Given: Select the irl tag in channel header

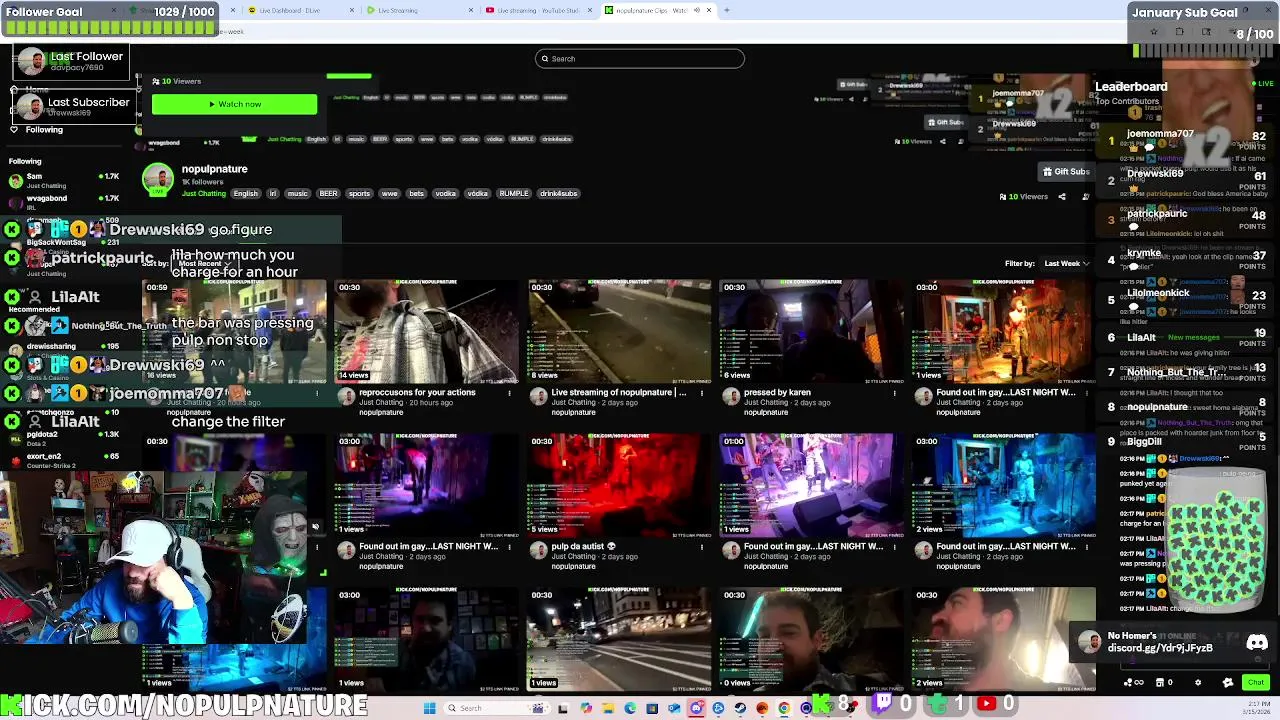Looking at the screenshot, I should (272, 194).
